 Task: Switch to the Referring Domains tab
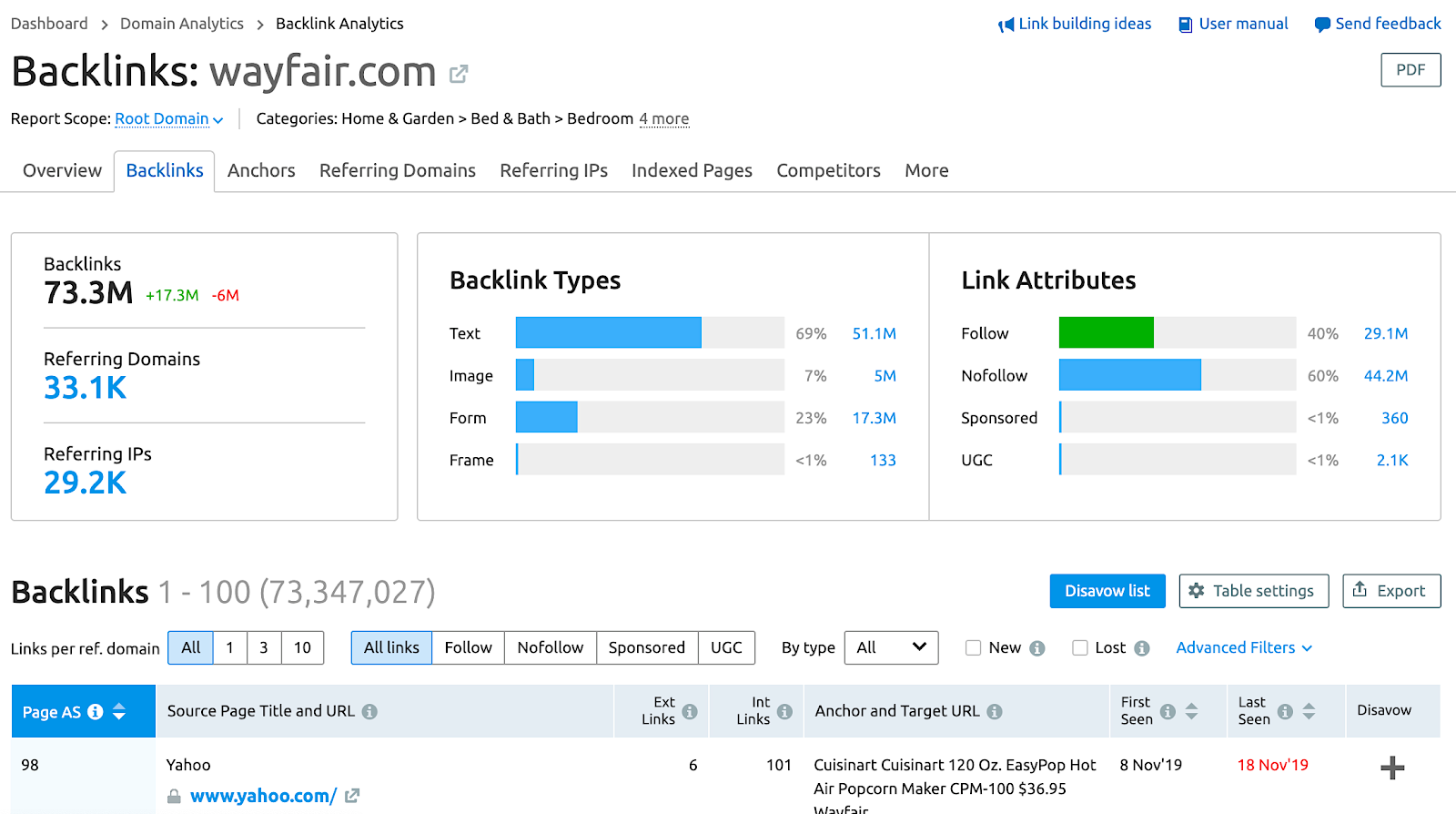(x=398, y=170)
